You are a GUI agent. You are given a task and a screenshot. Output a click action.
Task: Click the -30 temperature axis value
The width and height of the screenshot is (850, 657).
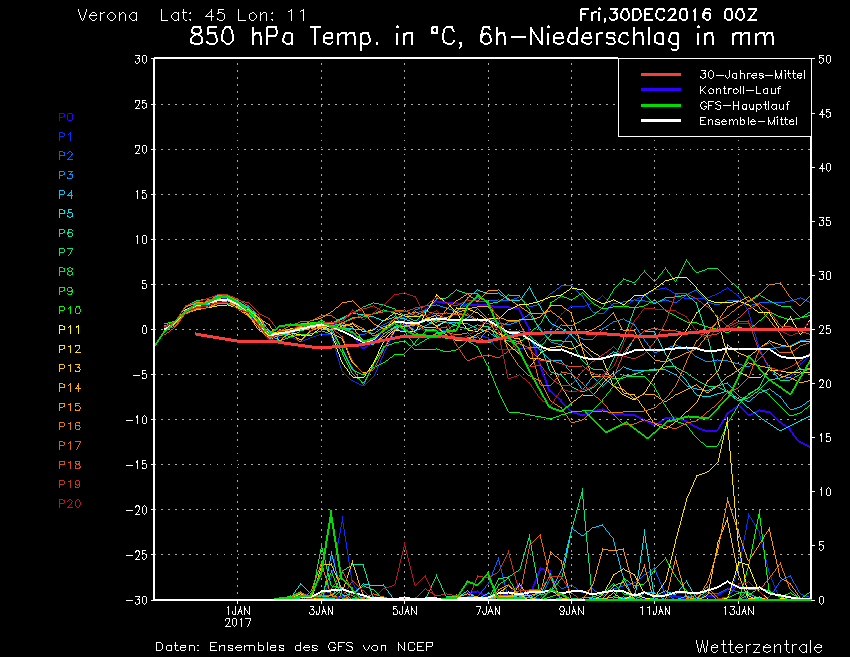137,600
